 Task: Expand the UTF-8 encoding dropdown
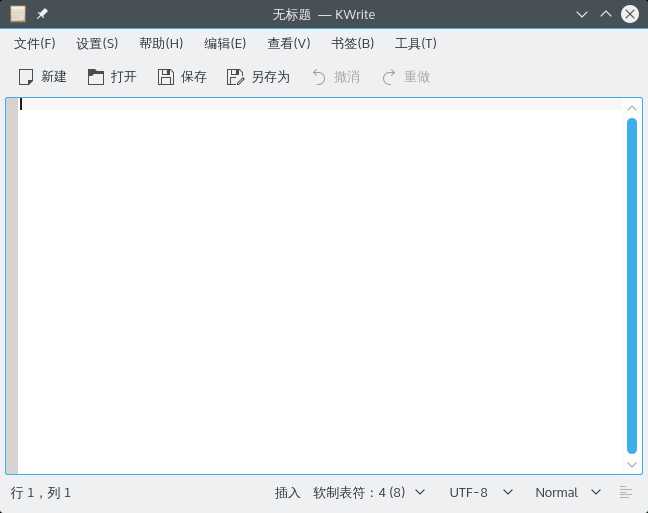[481, 493]
